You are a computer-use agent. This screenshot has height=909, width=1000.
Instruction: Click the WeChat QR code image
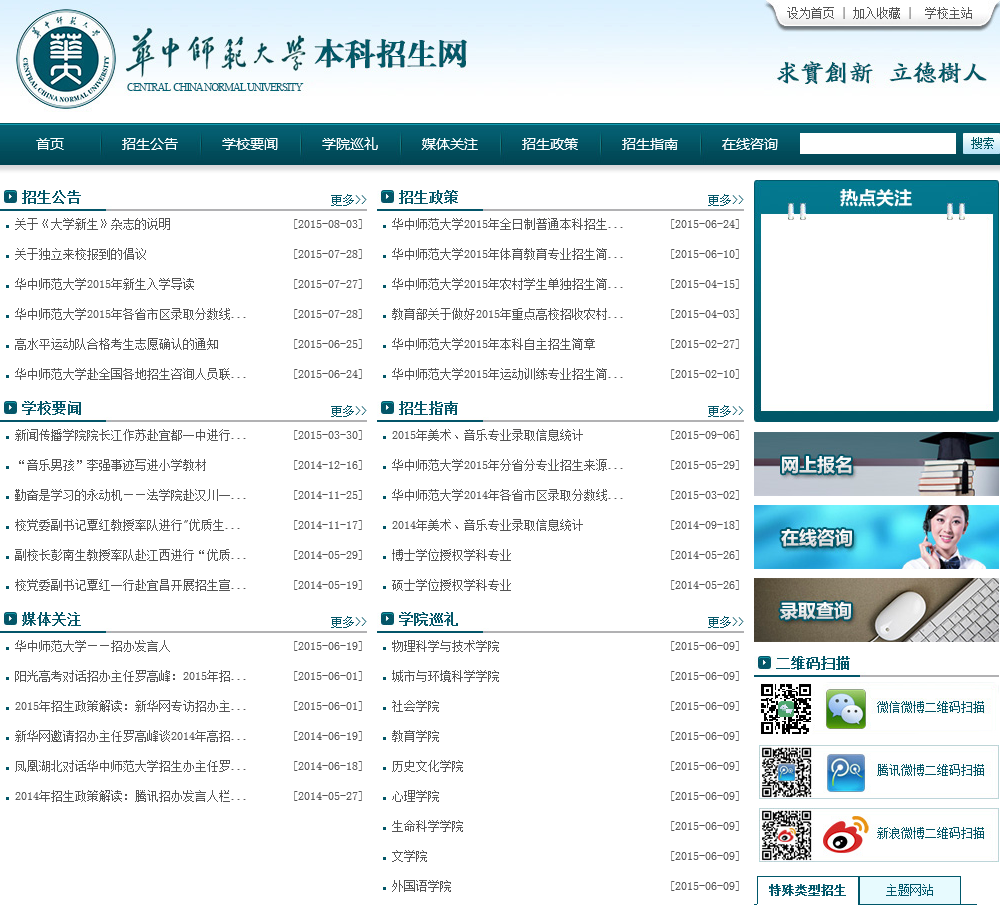[x=786, y=709]
